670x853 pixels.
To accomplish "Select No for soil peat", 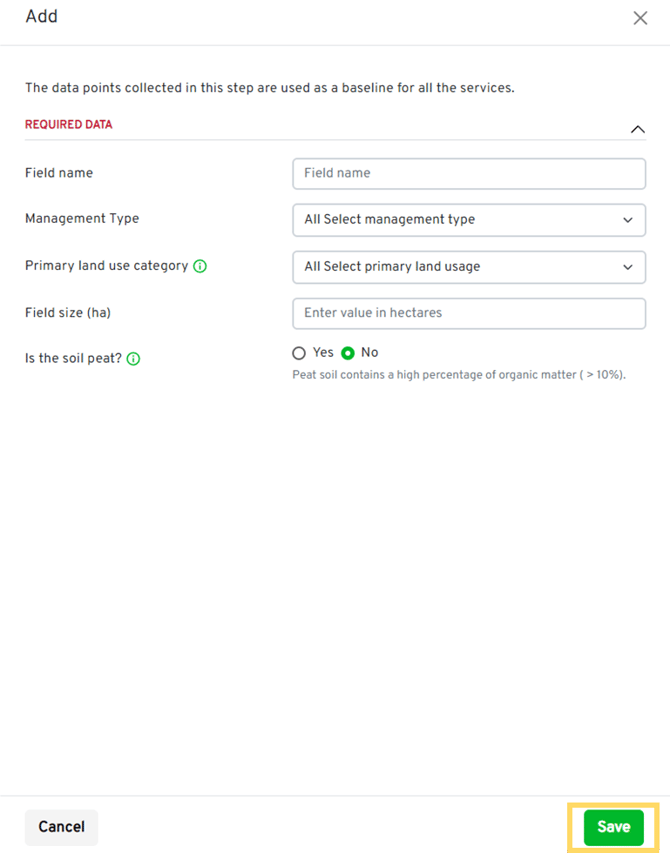I will tap(348, 353).
